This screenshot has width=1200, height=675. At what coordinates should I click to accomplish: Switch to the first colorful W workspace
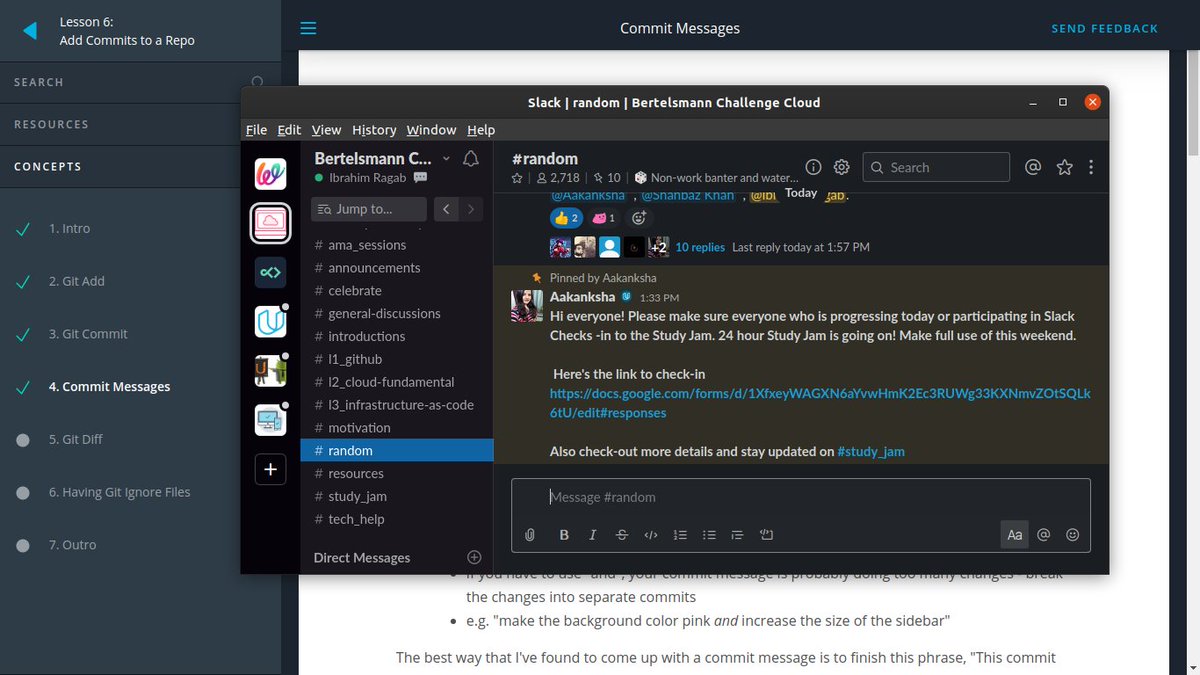pos(270,174)
